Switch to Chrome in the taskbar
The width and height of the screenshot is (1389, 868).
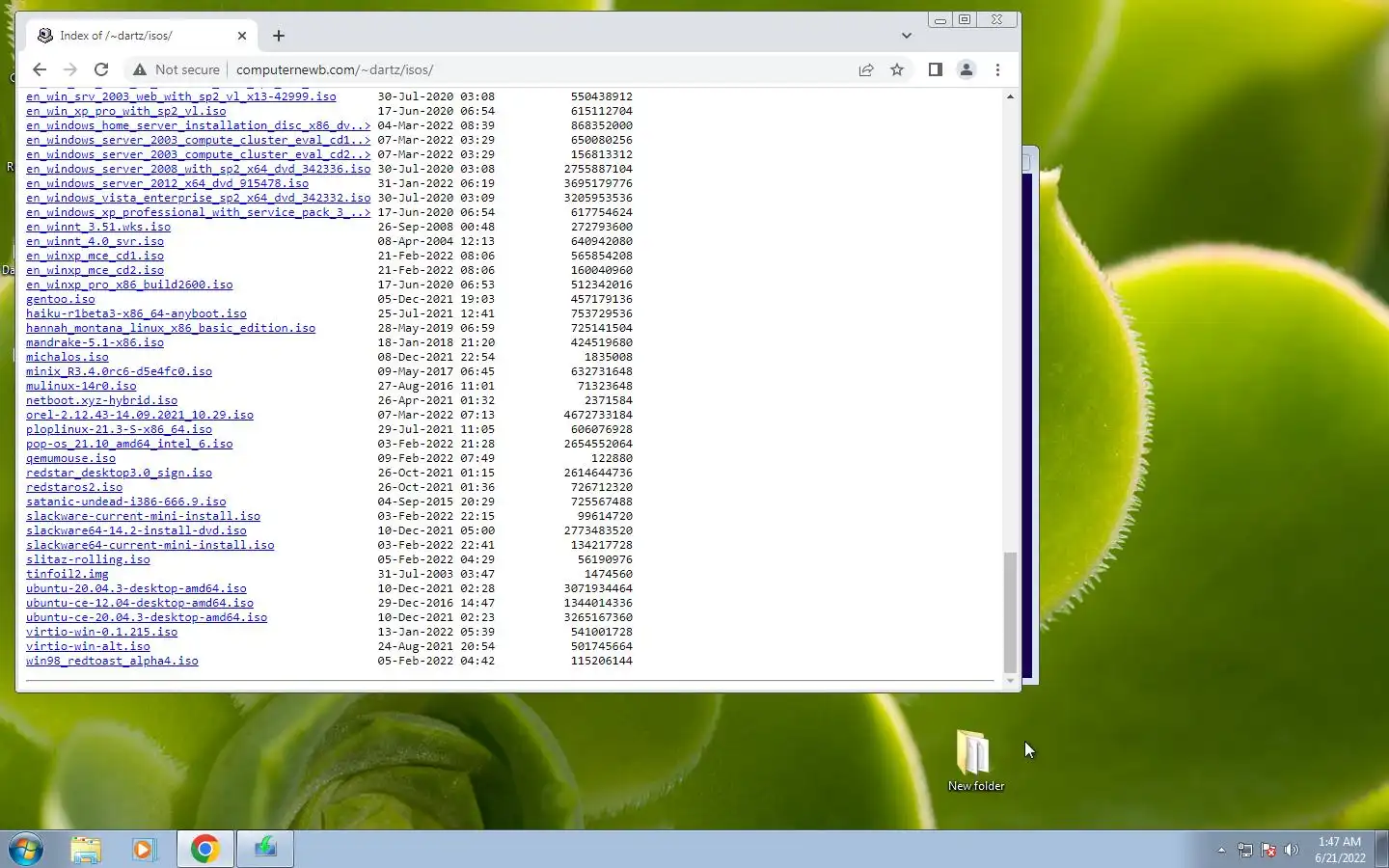tap(204, 850)
